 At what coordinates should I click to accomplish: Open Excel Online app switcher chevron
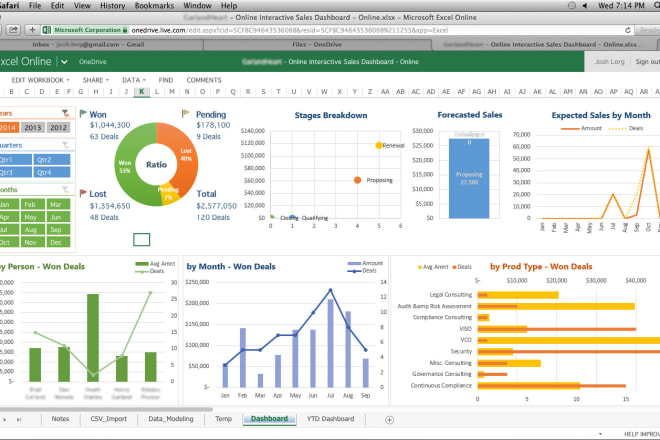point(64,62)
